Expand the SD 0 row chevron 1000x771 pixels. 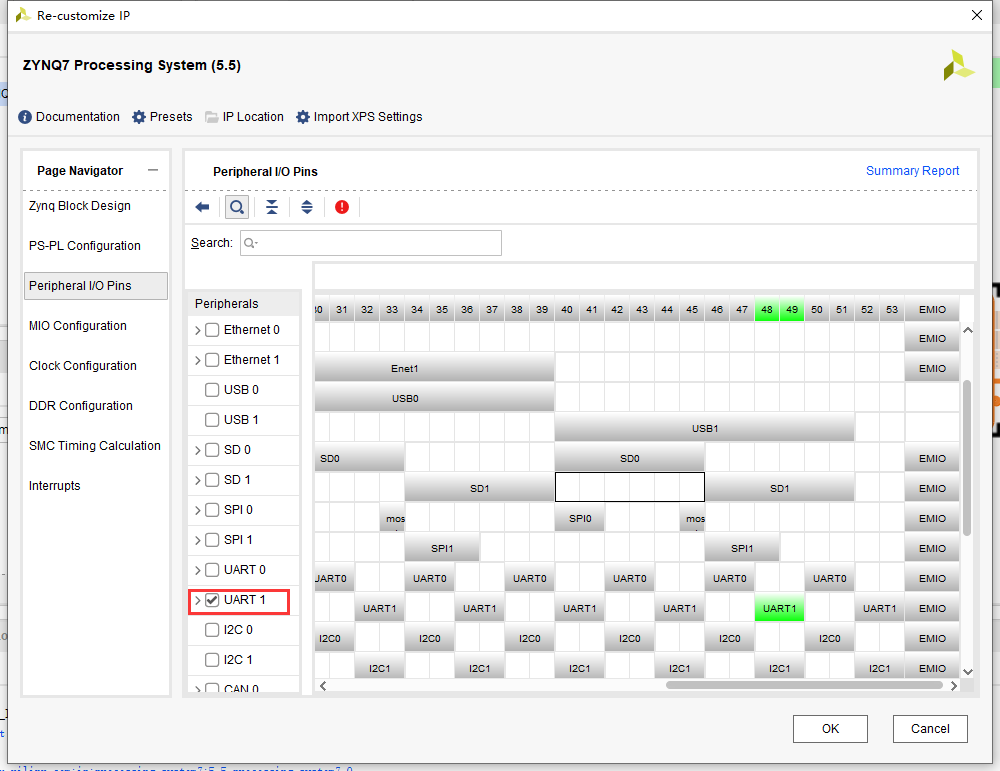198,450
